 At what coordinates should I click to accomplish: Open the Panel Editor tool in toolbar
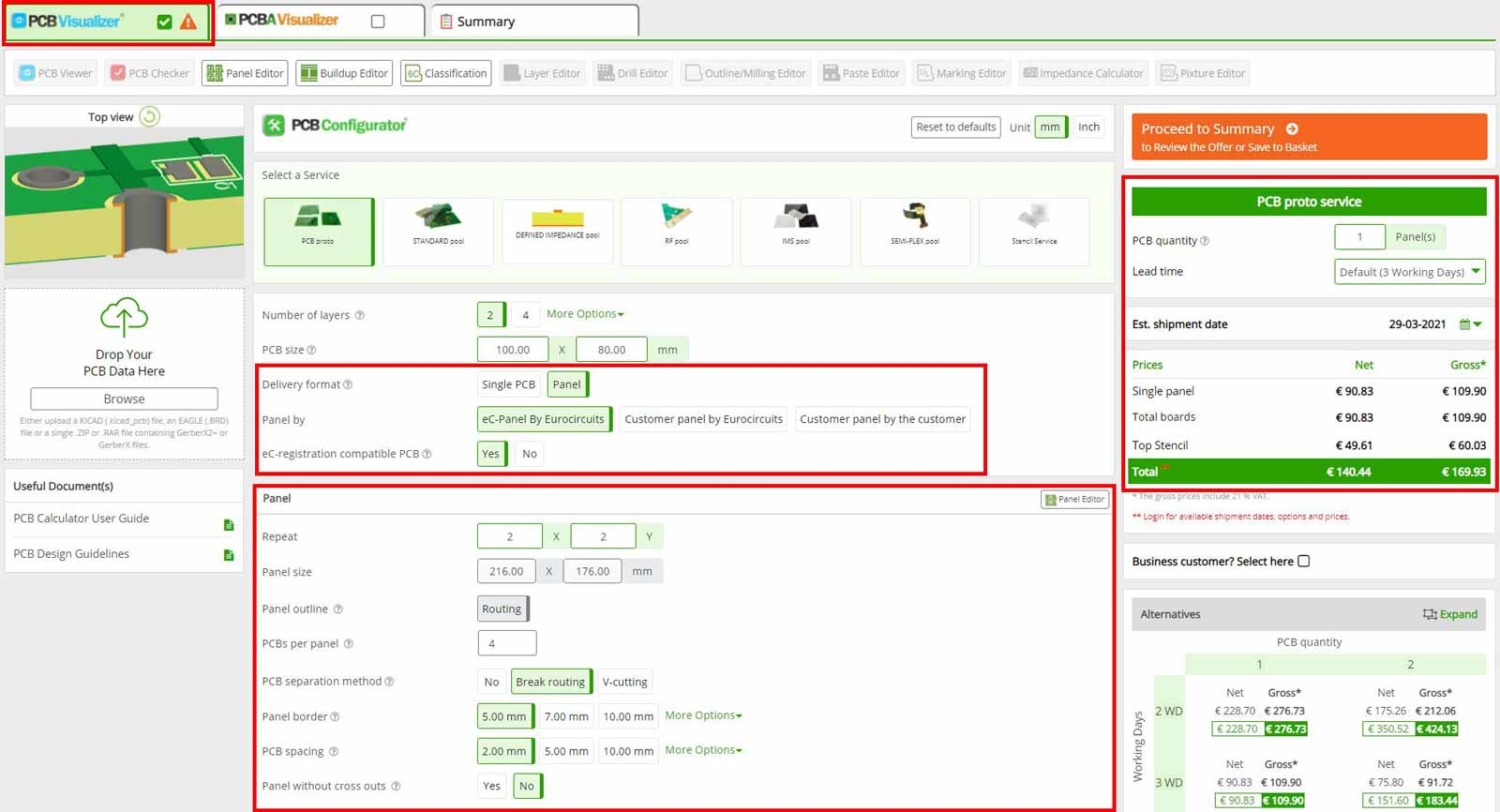[x=245, y=73]
